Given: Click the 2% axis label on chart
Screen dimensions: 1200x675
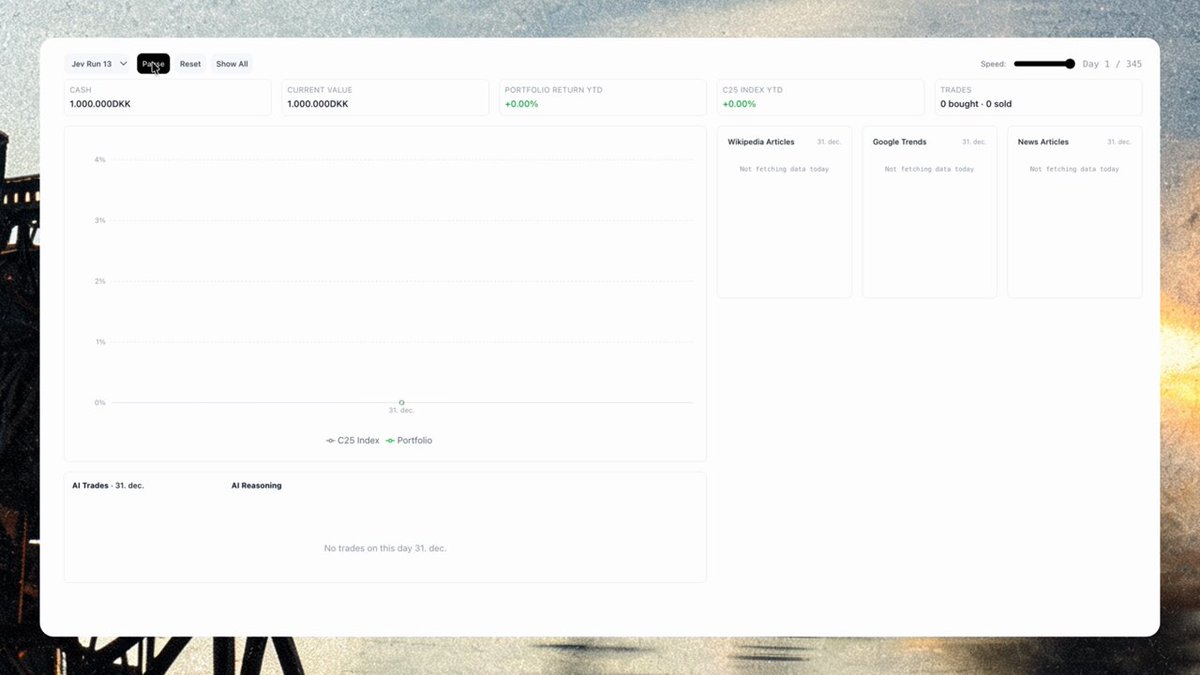Looking at the screenshot, I should click(x=100, y=281).
